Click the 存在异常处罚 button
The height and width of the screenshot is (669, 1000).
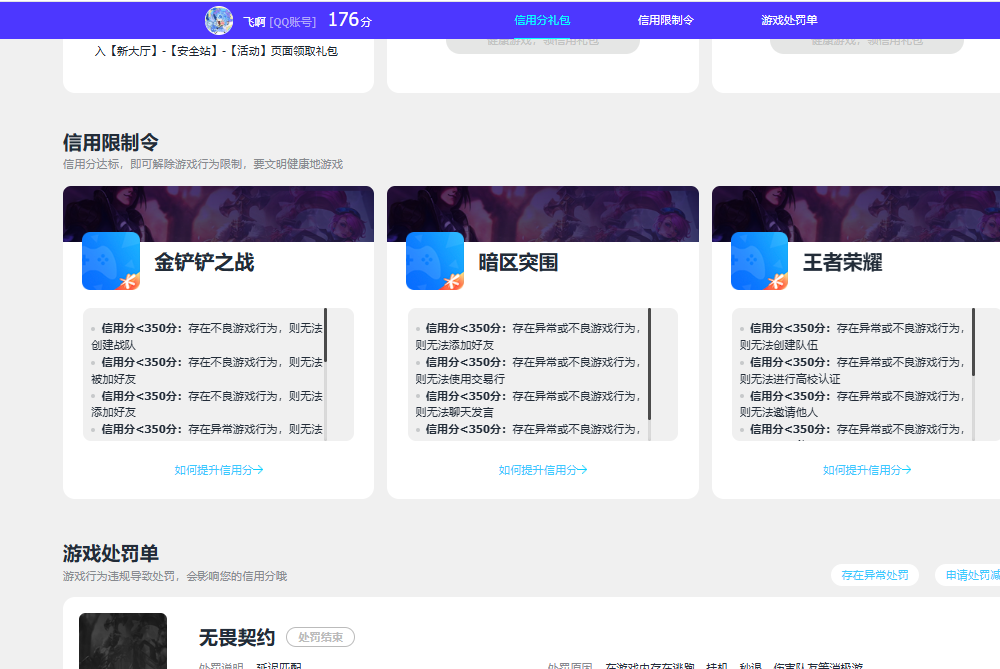pyautogui.click(x=875, y=575)
